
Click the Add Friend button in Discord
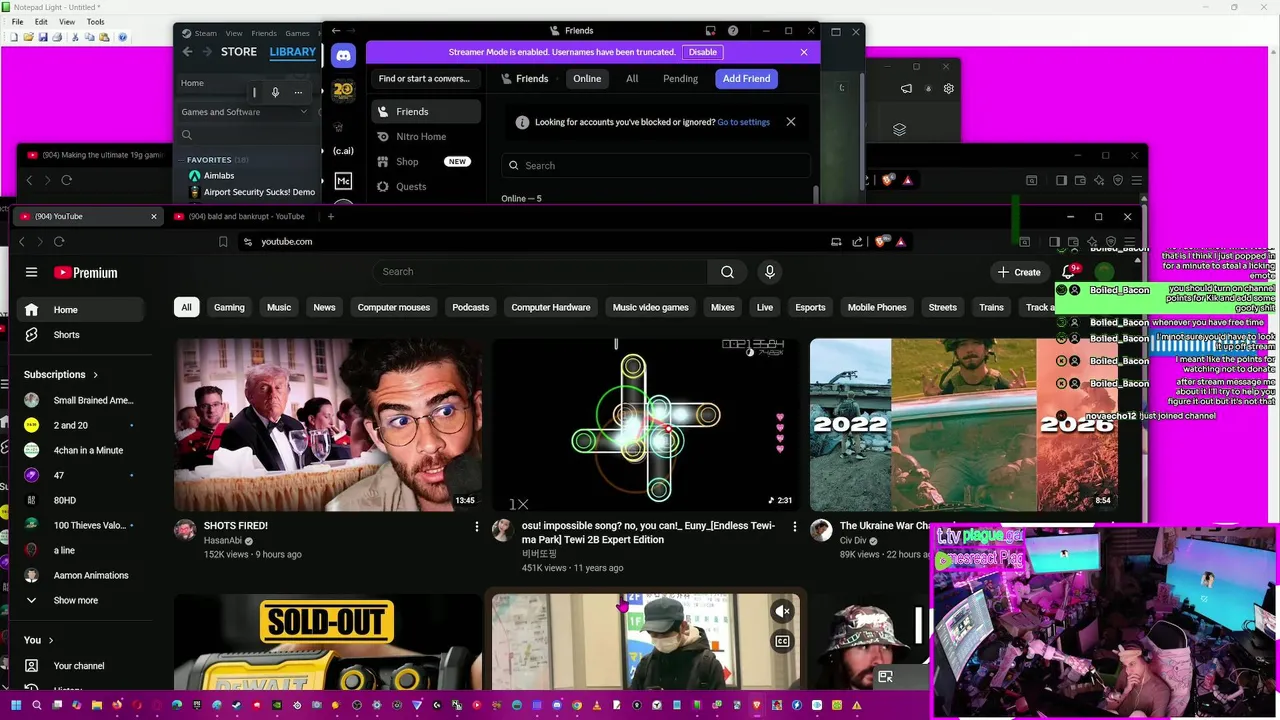click(x=746, y=79)
